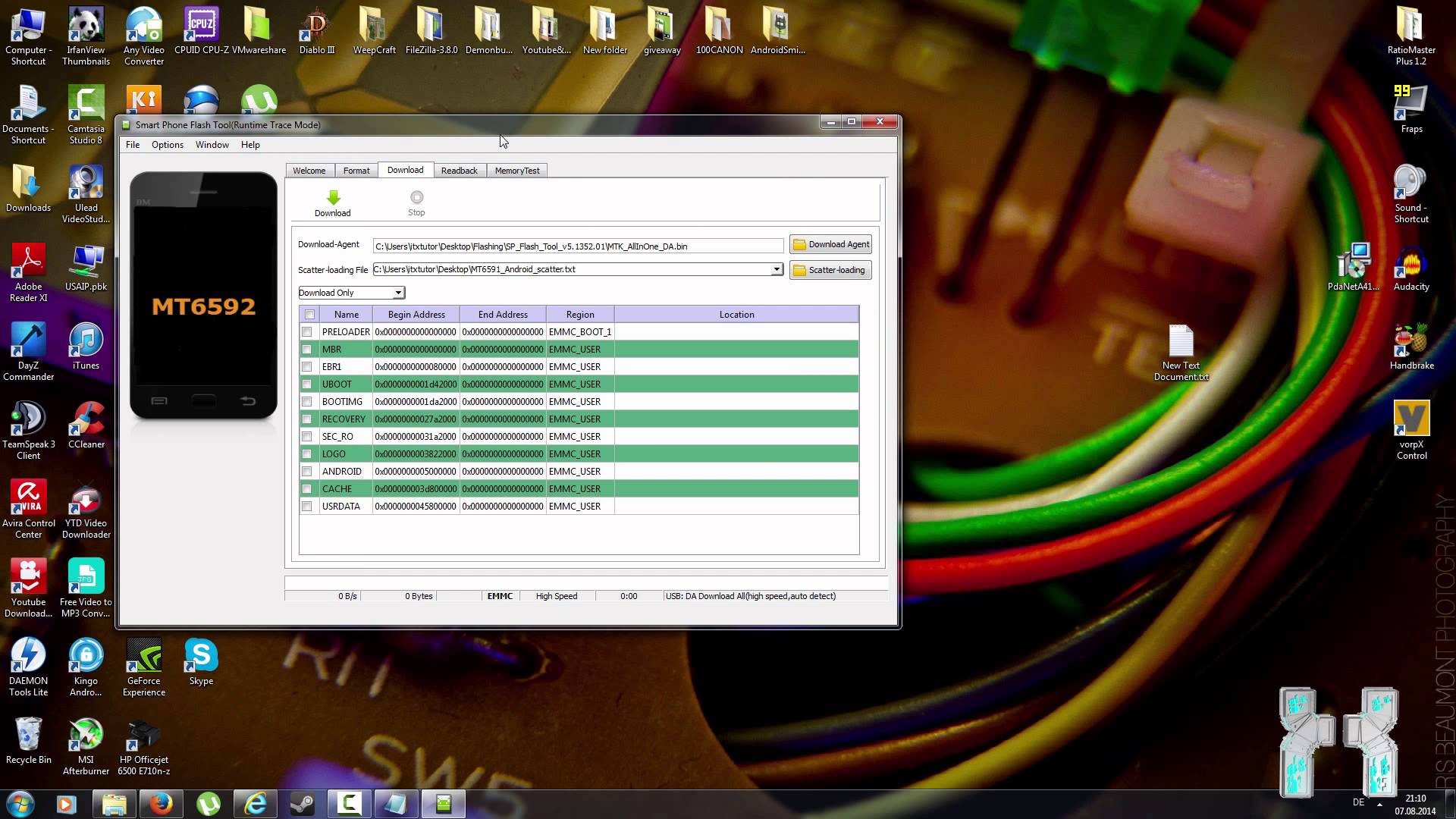Select the Handbrake desktop icon
The height and width of the screenshot is (819, 1456).
(x=1411, y=347)
